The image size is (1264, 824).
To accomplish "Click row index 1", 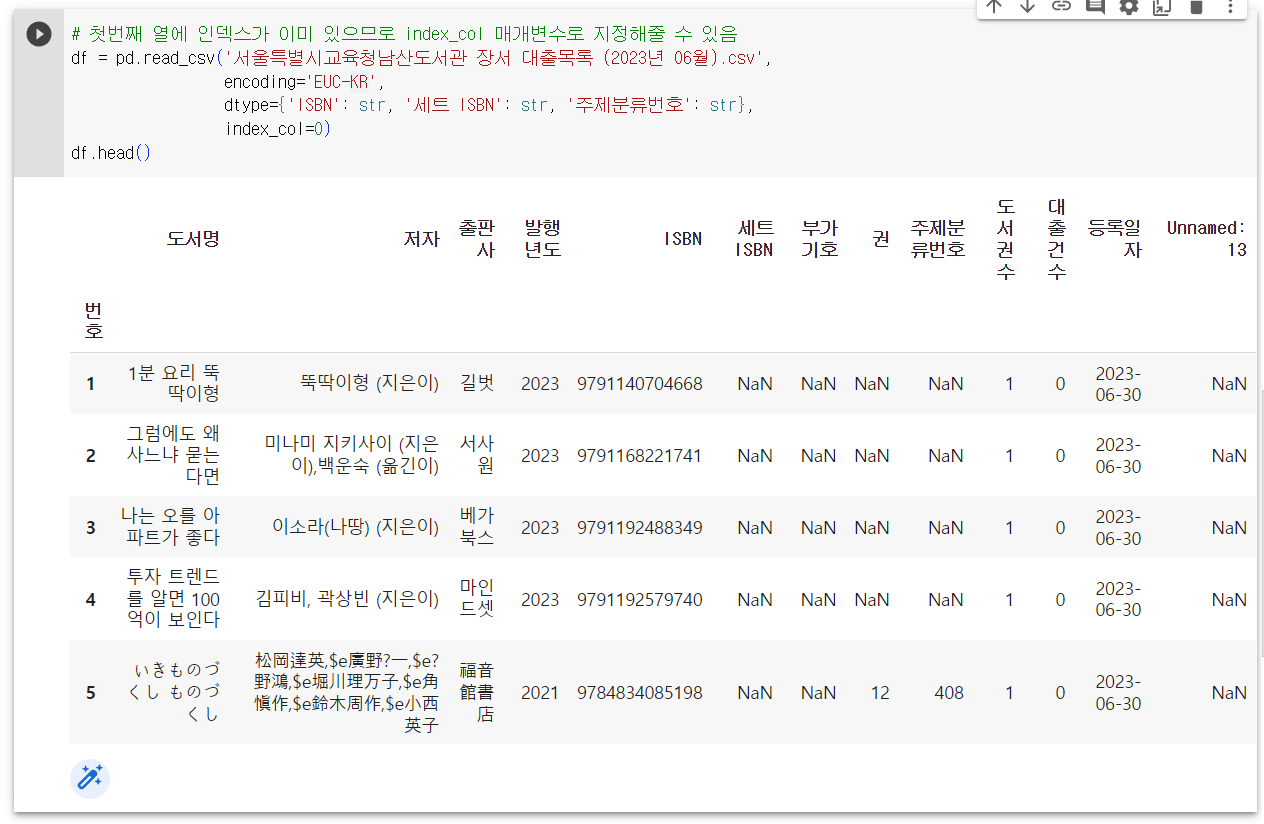I will [x=91, y=384].
